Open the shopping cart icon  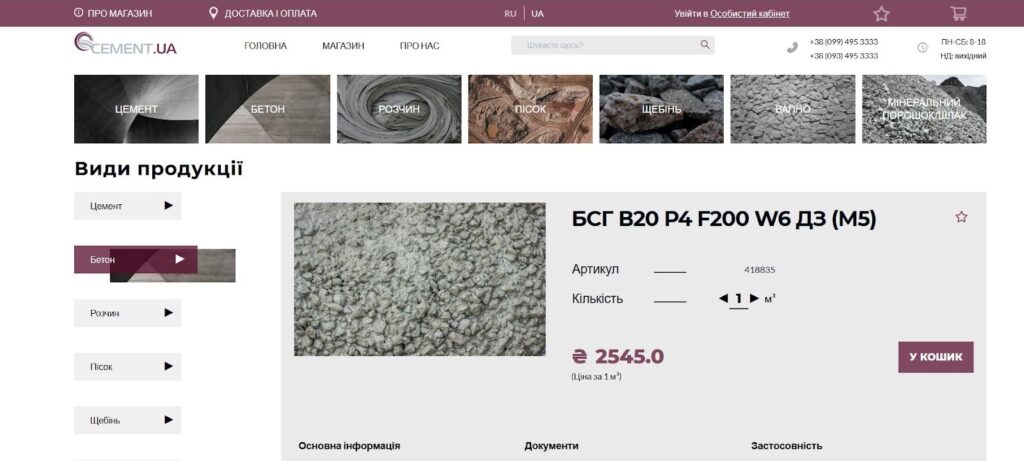tap(958, 13)
